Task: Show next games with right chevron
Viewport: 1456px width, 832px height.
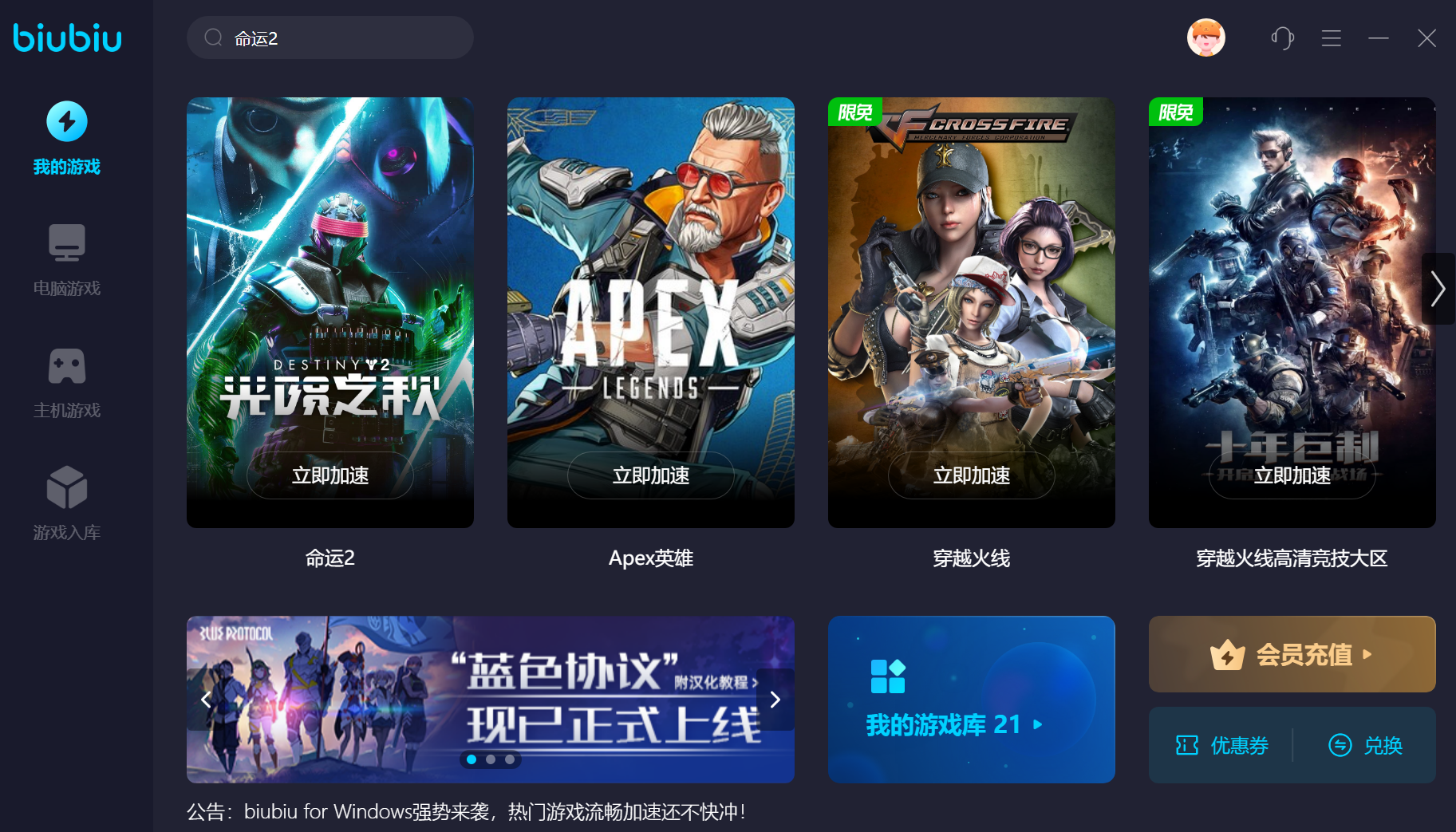Action: coord(1438,289)
